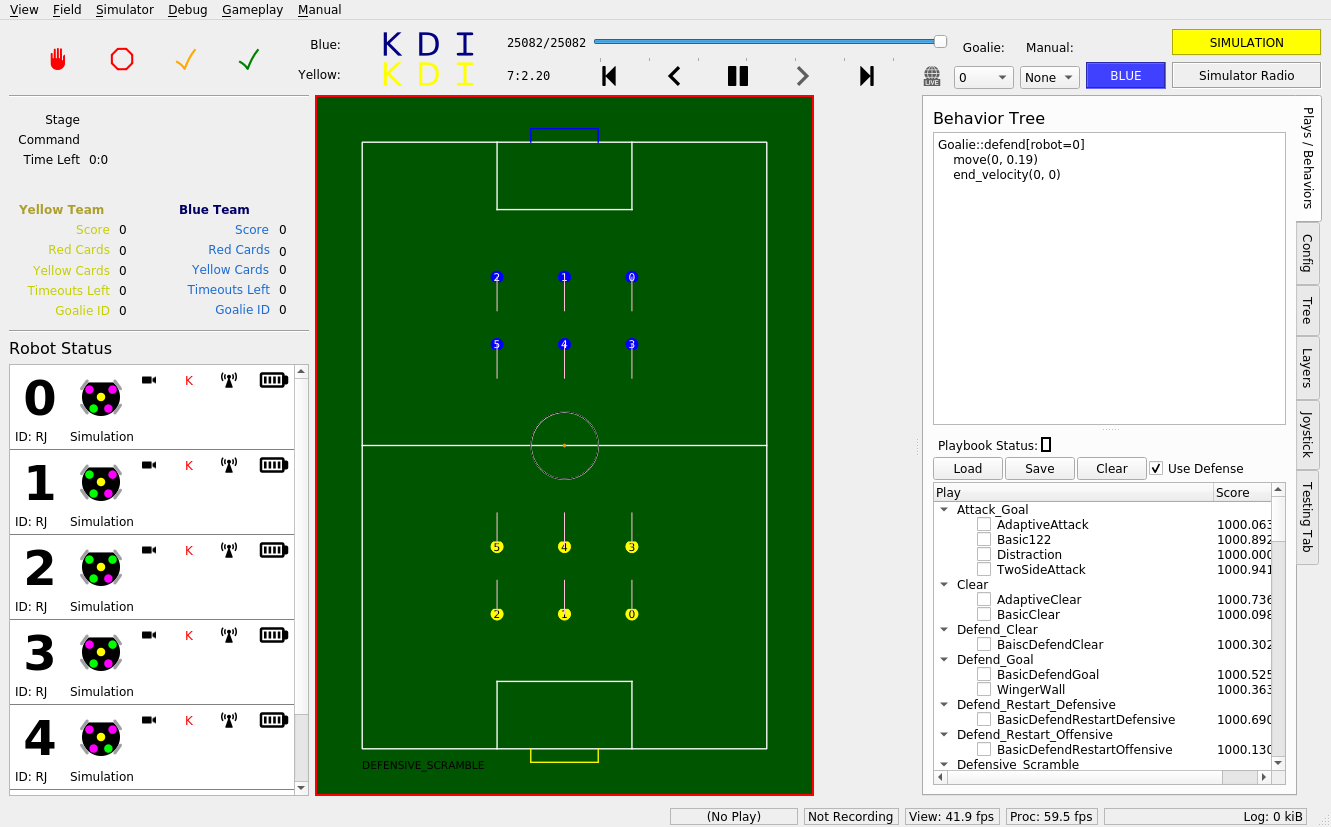Image resolution: width=1331 pixels, height=827 pixels.
Task: Collapse the Attack_Goal play group
Action: [x=944, y=509]
